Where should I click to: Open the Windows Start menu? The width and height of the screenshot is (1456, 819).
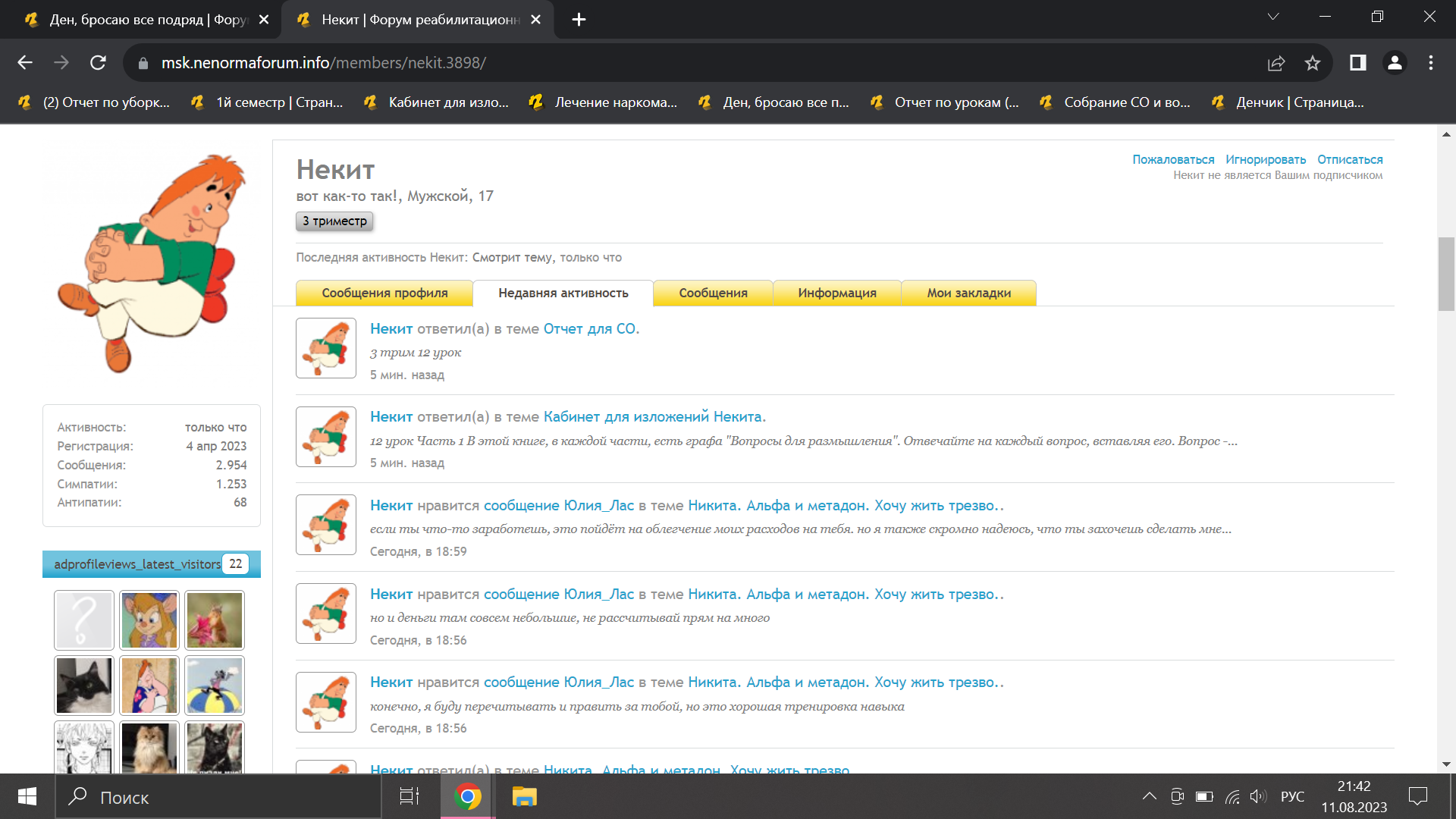(x=27, y=797)
